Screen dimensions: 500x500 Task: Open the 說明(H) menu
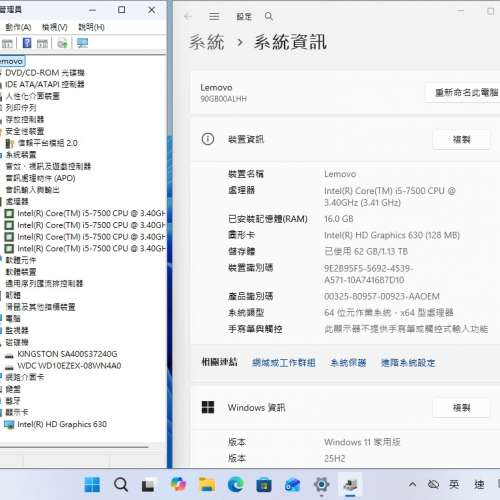click(91, 27)
